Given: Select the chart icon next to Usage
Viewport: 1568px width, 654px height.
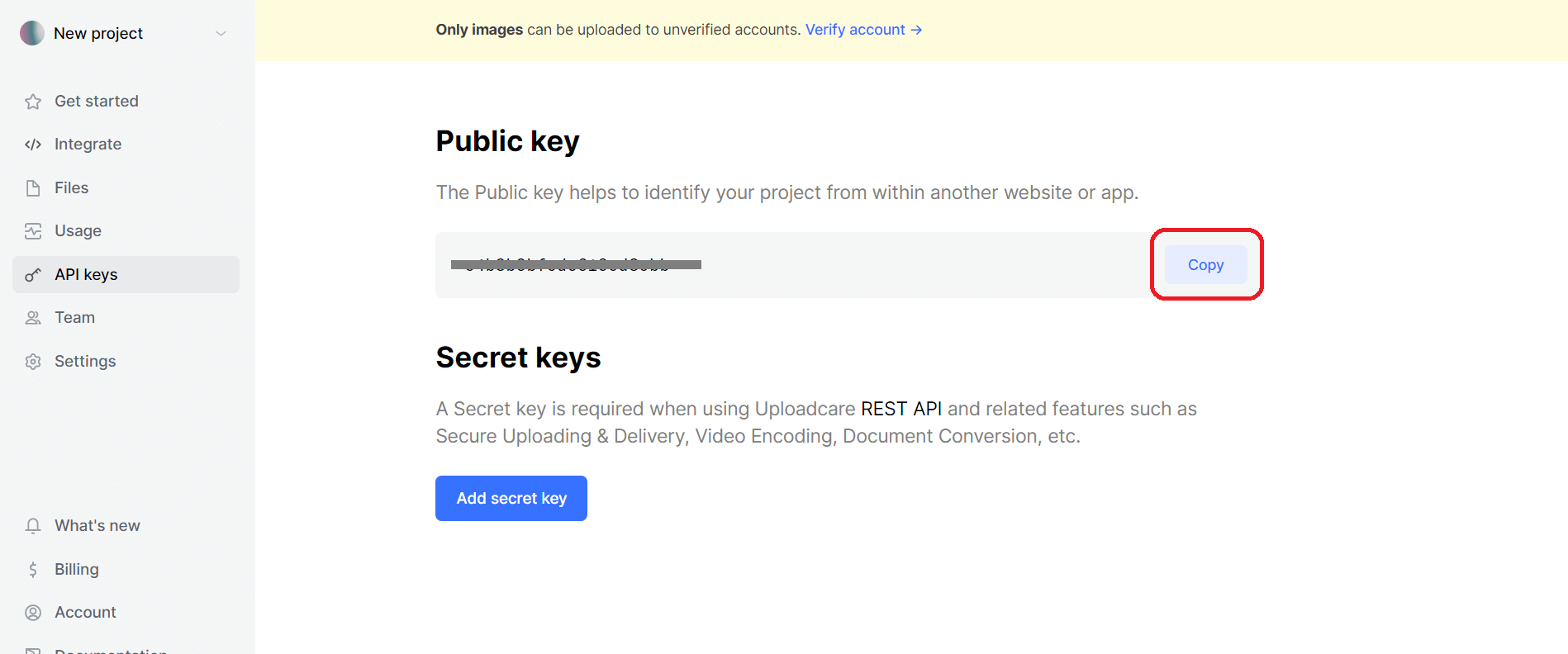Looking at the screenshot, I should [33, 230].
